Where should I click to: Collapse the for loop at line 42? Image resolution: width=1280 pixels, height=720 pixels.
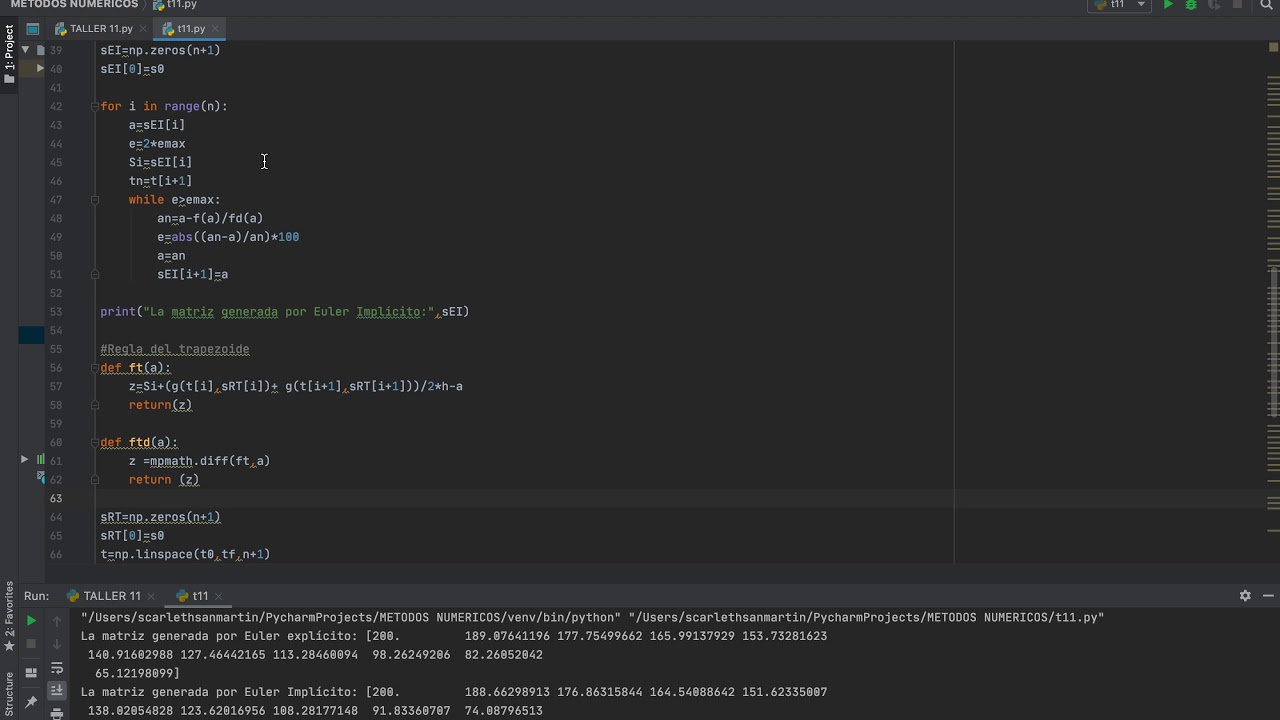pos(95,106)
